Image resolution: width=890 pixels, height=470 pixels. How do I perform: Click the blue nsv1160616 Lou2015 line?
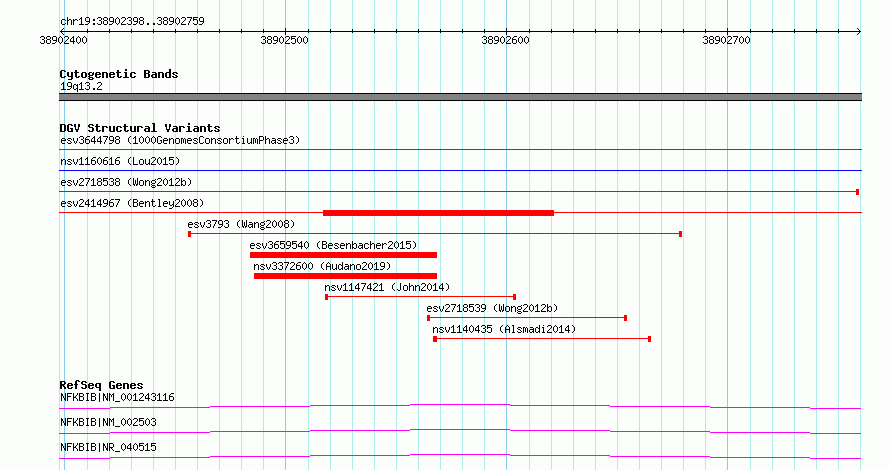(460, 170)
